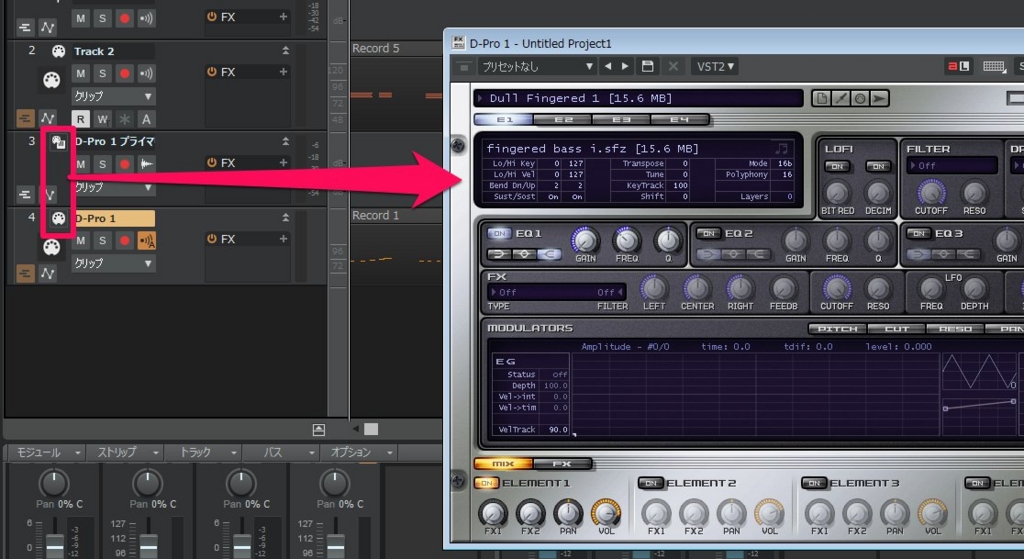Open Track 2 take lanes icon
The width and height of the screenshot is (1024, 559).
(25, 118)
